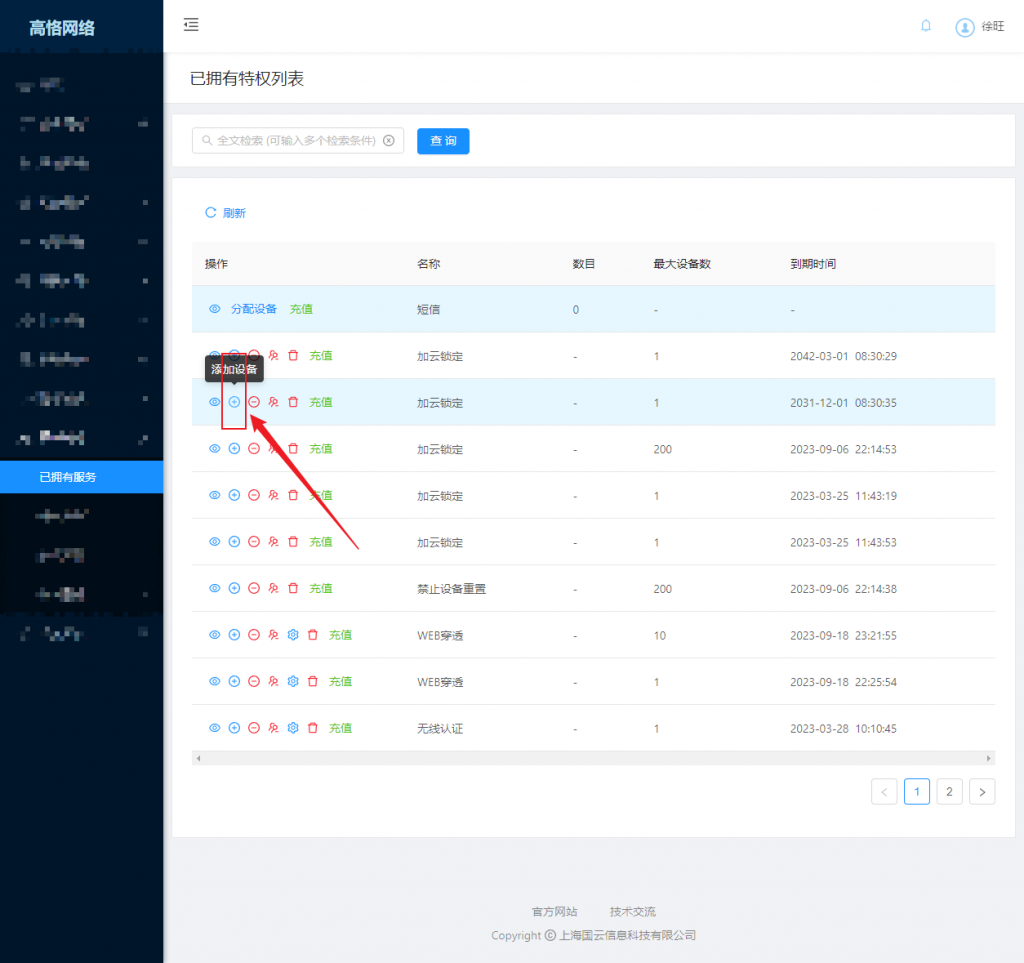
Task: Click 刷新 to refresh the list
Action: coord(226,213)
